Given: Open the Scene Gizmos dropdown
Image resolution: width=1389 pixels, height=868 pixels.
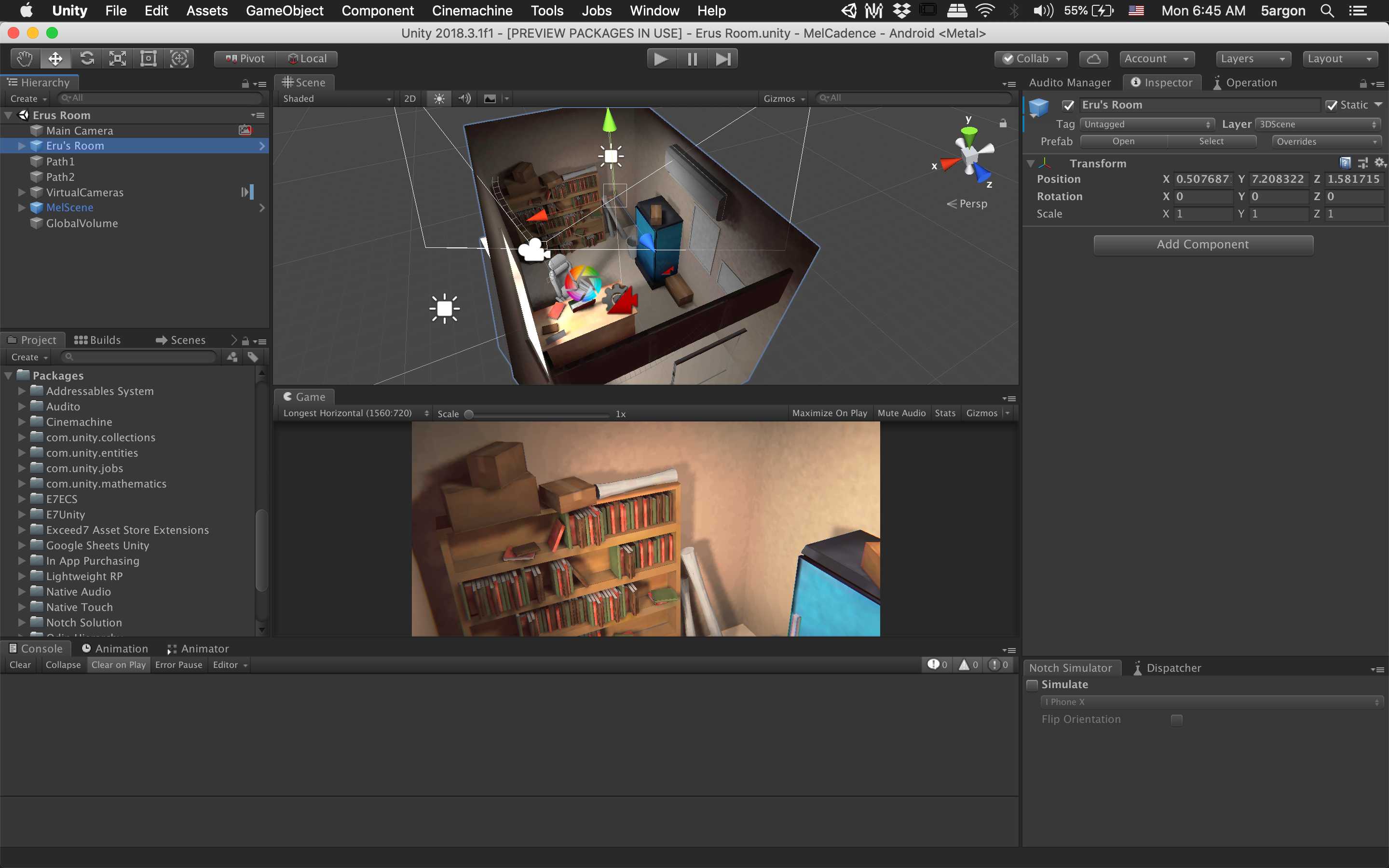Looking at the screenshot, I should click(x=783, y=99).
